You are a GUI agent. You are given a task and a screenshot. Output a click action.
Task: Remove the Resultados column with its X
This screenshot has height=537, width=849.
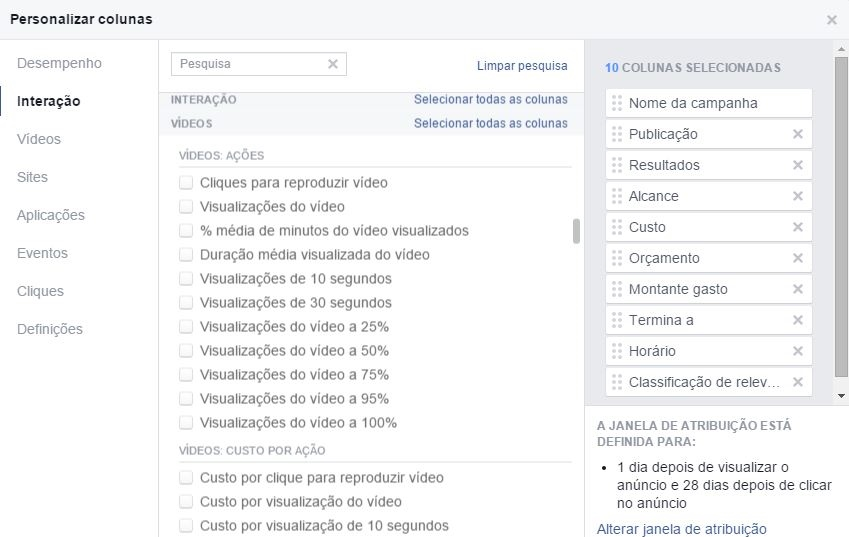798,165
